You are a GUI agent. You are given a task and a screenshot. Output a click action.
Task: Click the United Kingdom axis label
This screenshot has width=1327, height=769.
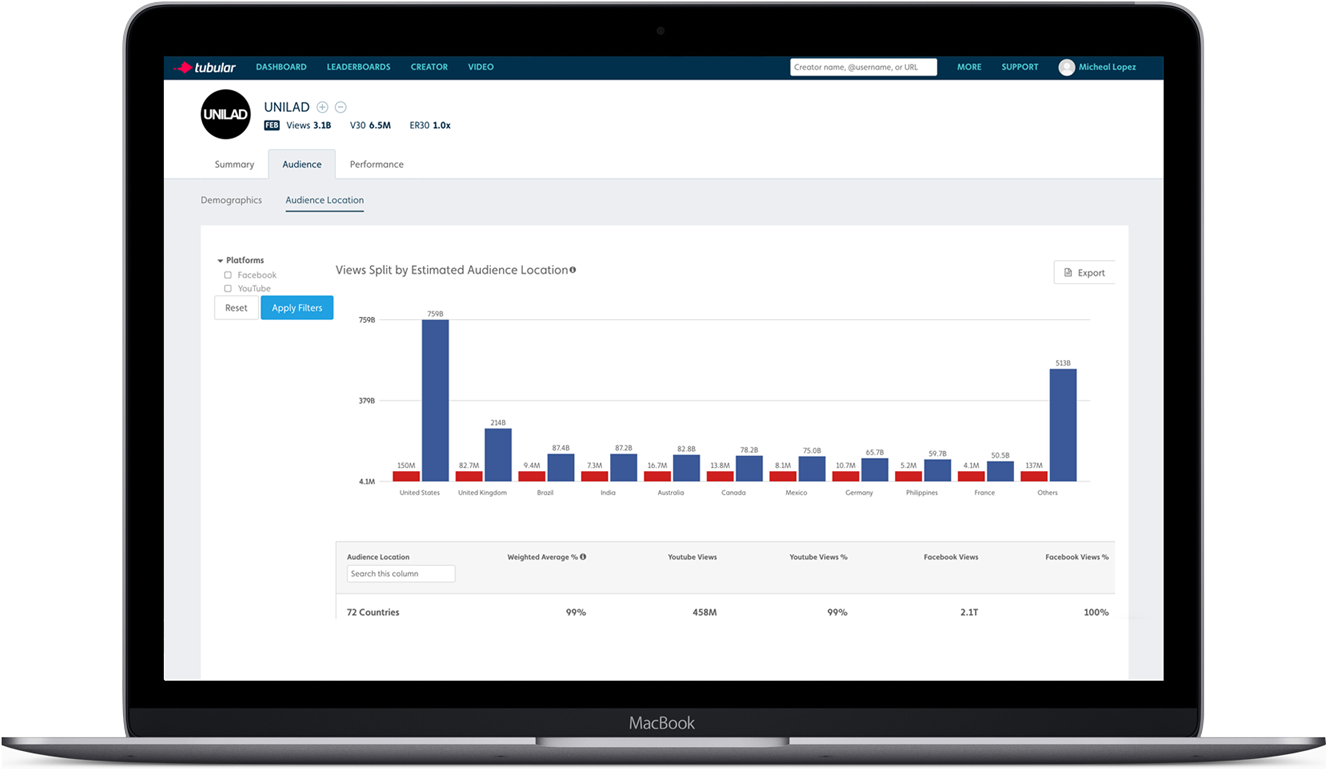(482, 493)
